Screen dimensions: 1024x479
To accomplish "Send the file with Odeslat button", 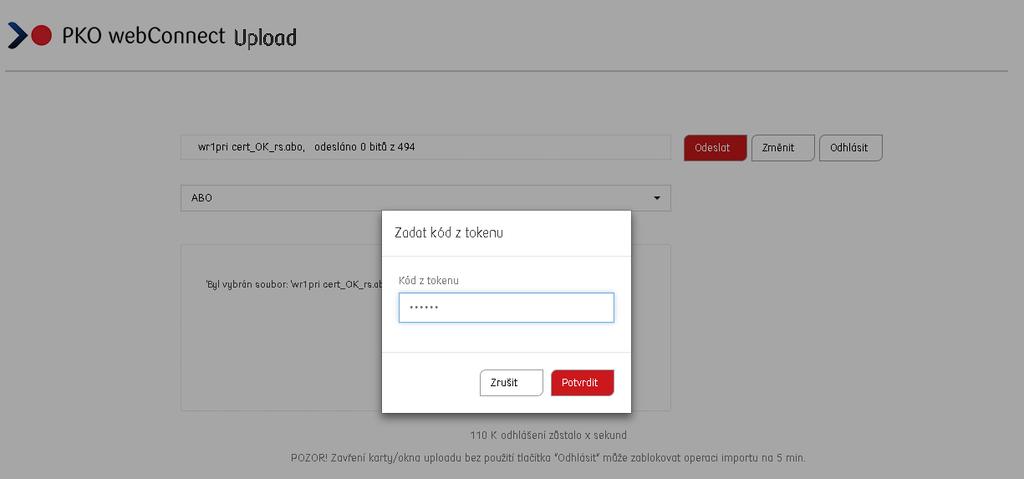I will 715,148.
